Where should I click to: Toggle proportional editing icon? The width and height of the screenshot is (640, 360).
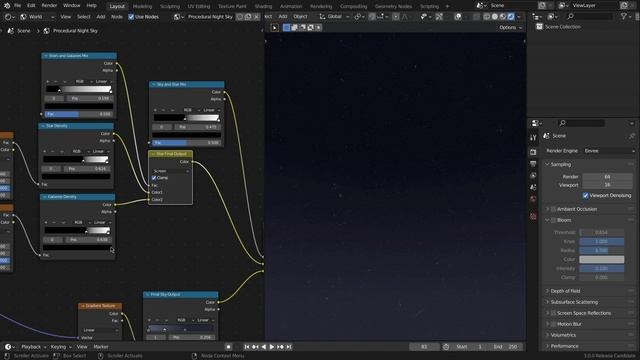click(x=396, y=17)
